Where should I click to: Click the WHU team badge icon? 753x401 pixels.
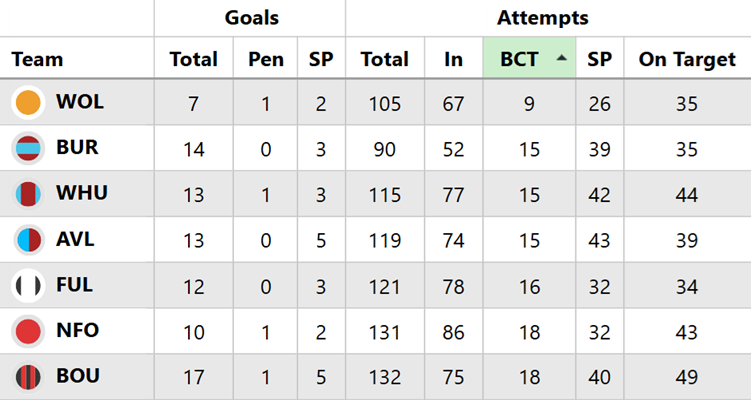[x=28, y=194]
